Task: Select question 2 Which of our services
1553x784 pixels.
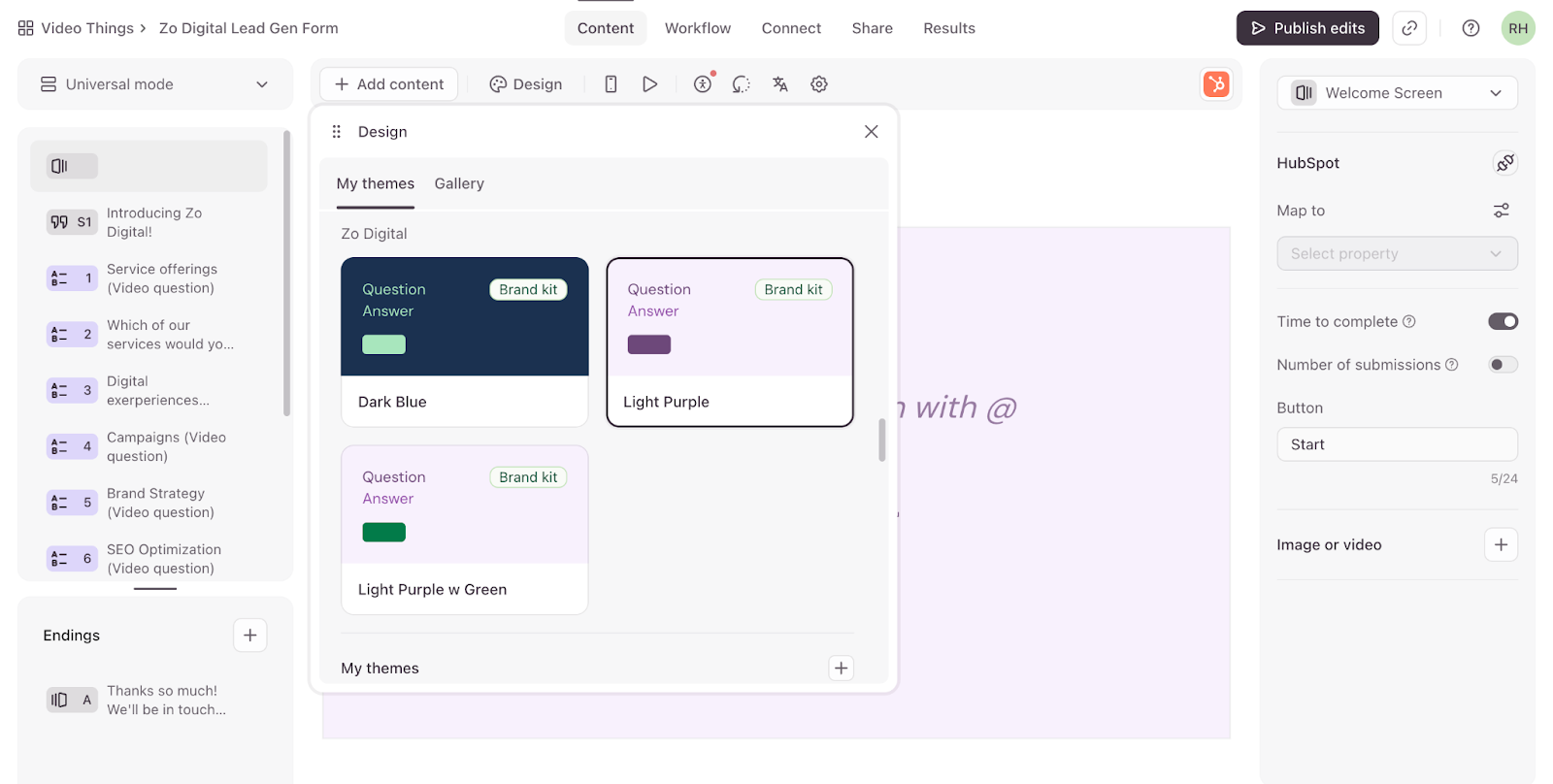Action: tap(149, 335)
